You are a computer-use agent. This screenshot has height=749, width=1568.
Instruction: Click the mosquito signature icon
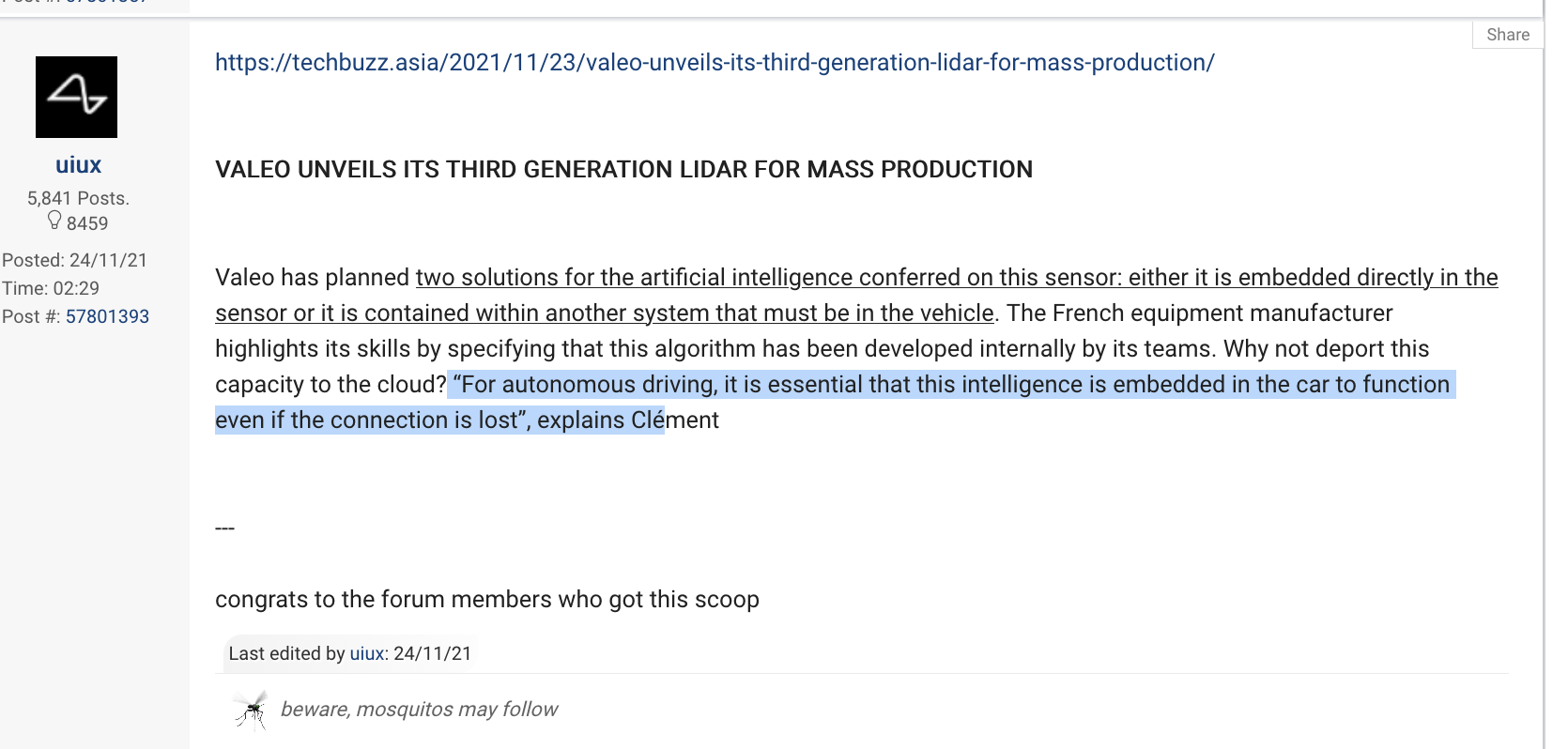tap(251, 710)
